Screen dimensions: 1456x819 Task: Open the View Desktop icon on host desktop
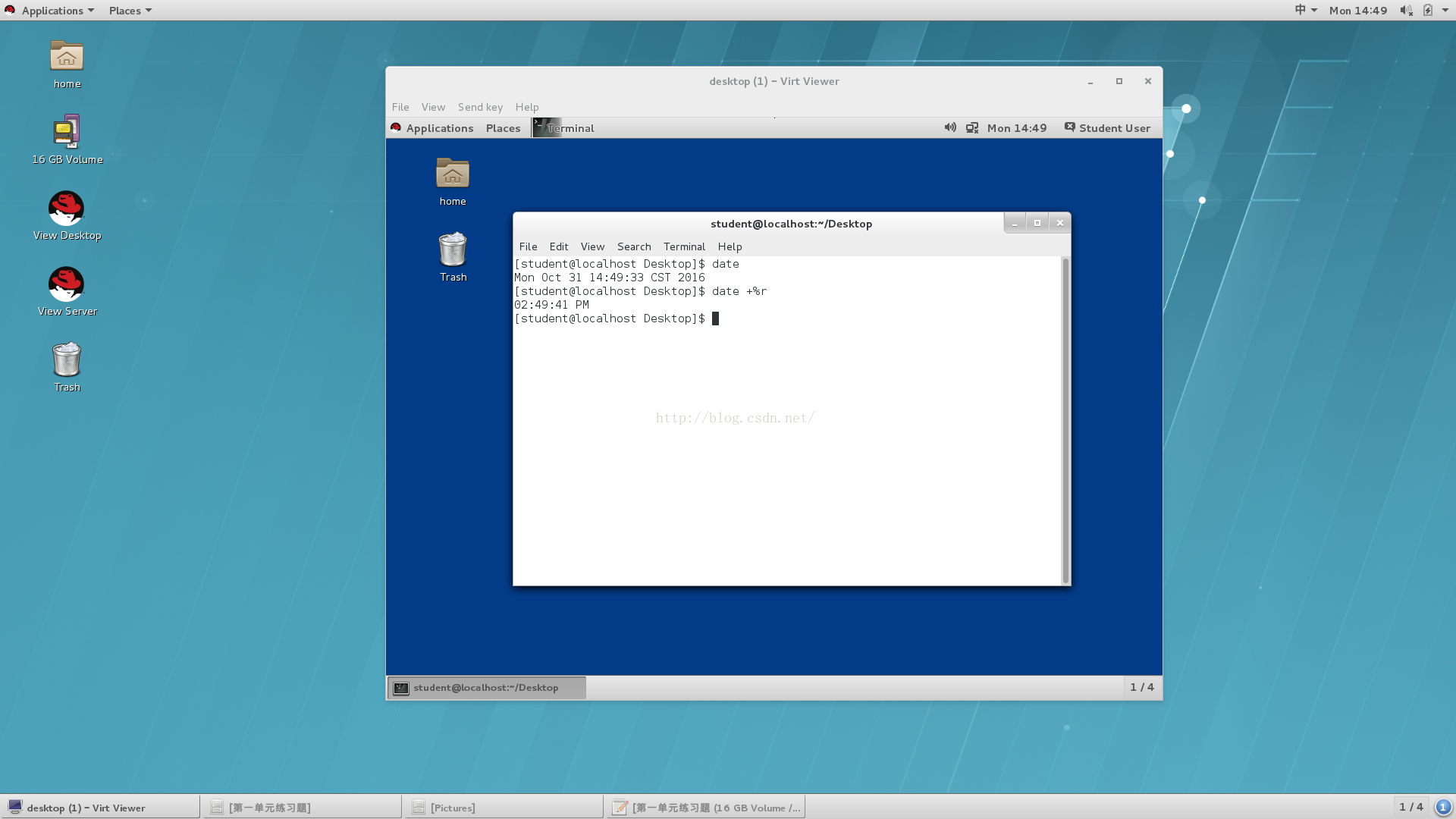(67, 209)
